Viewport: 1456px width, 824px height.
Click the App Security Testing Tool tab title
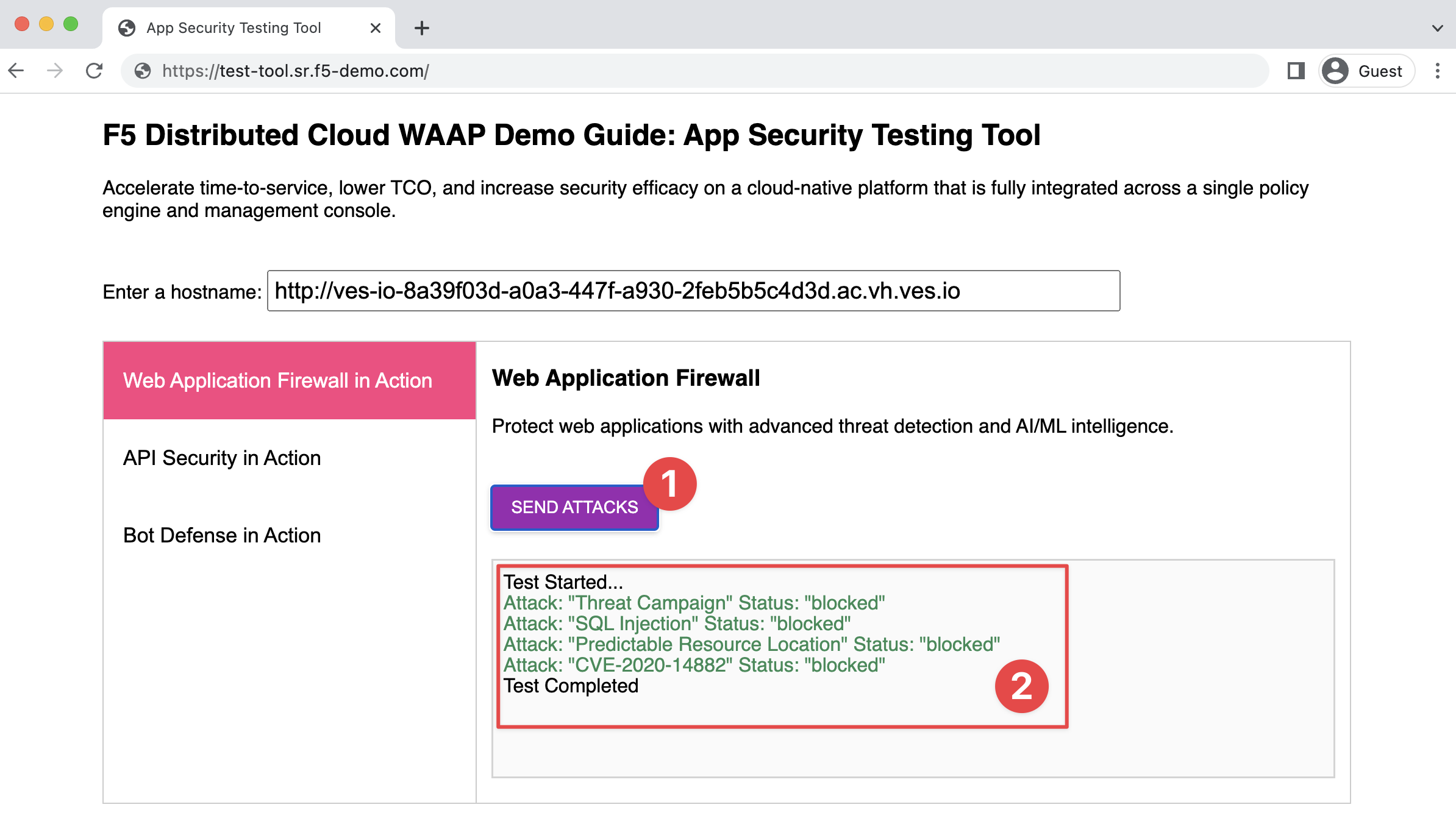pyautogui.click(x=234, y=28)
